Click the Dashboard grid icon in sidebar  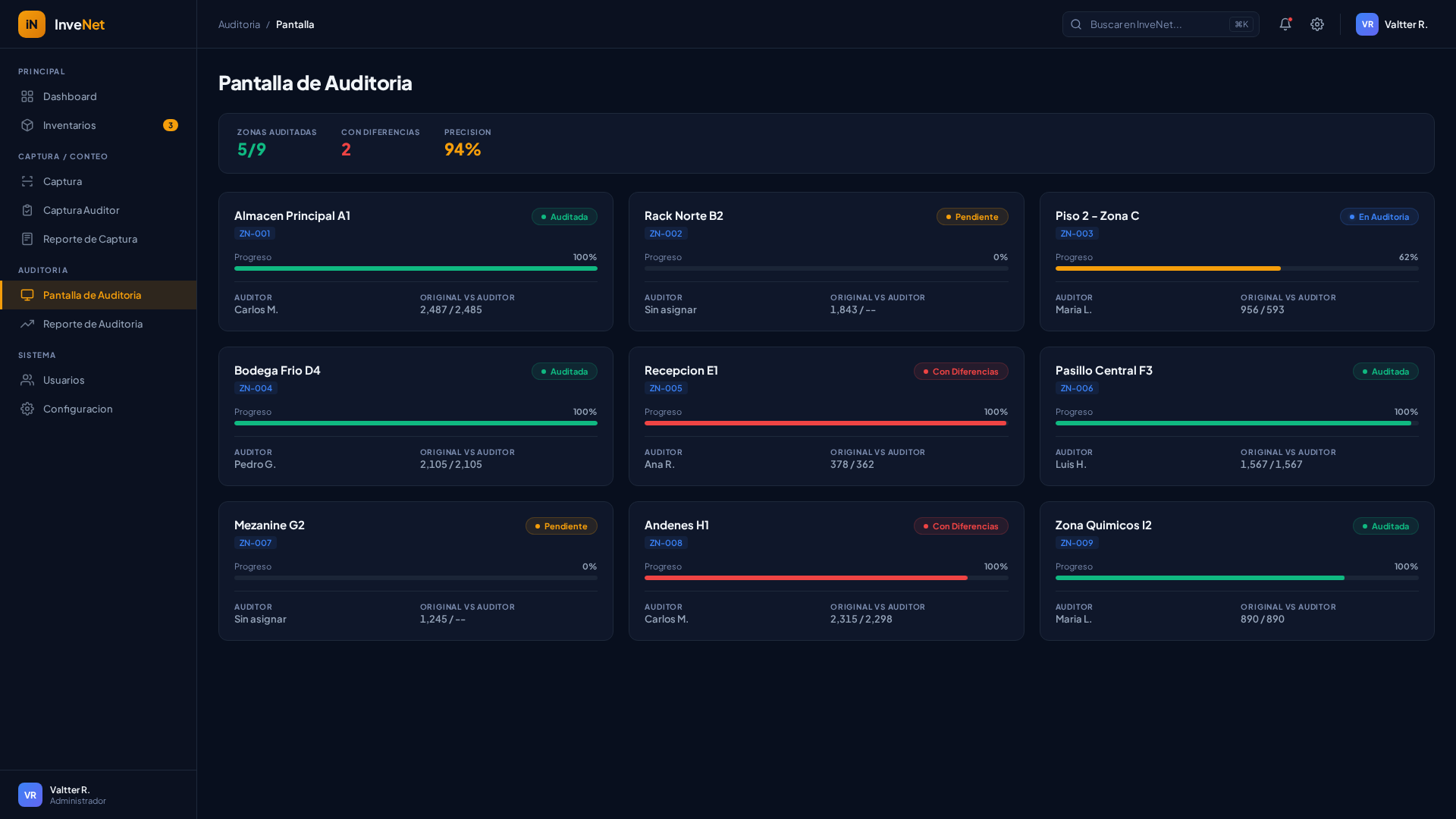click(27, 96)
